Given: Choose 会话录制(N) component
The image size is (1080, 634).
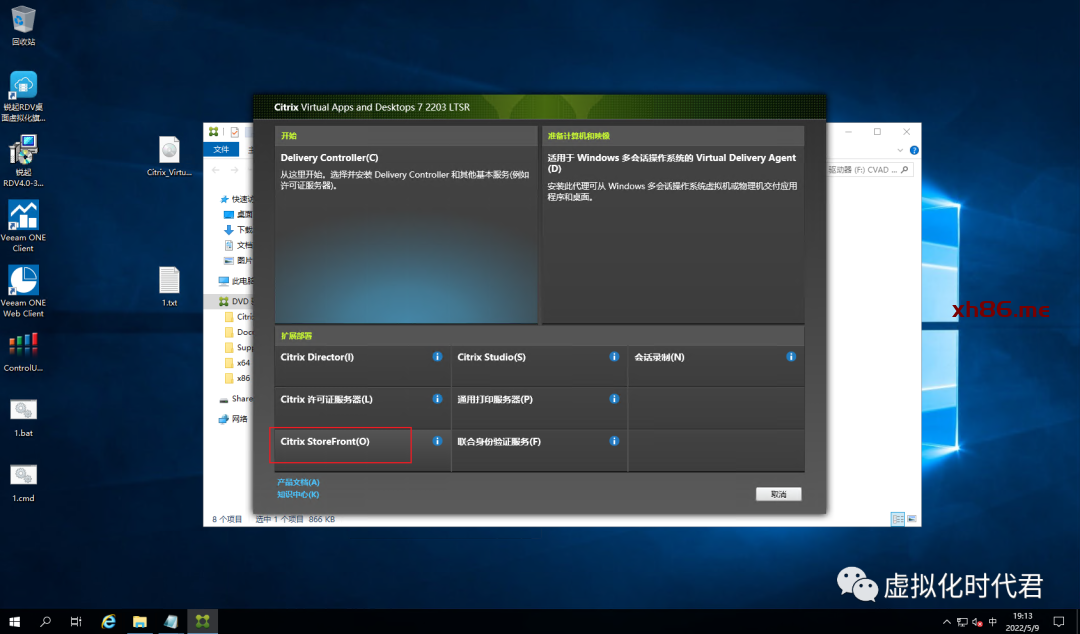Looking at the screenshot, I should pyautogui.click(x=716, y=365).
